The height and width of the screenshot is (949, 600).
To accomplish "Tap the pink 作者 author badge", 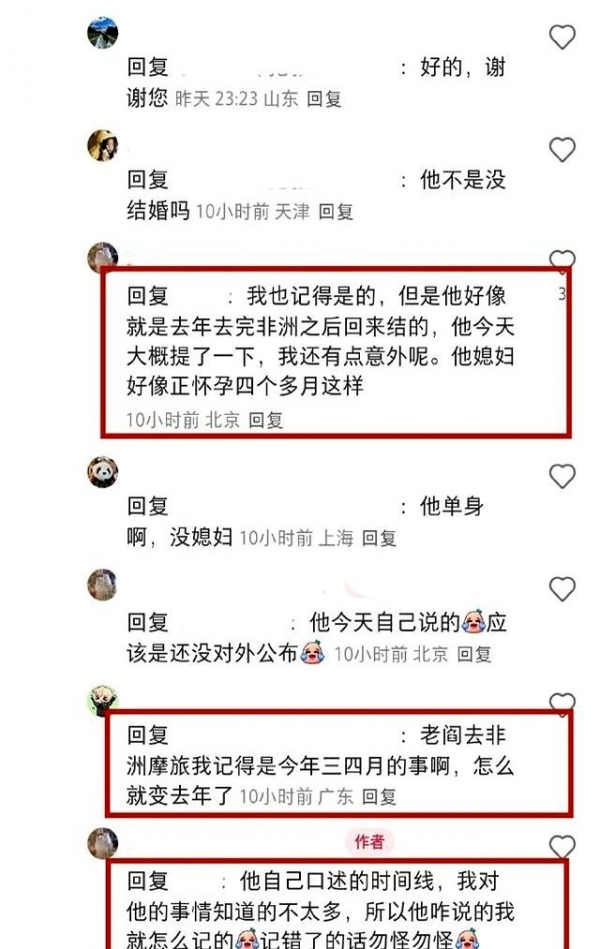I will [x=369, y=841].
